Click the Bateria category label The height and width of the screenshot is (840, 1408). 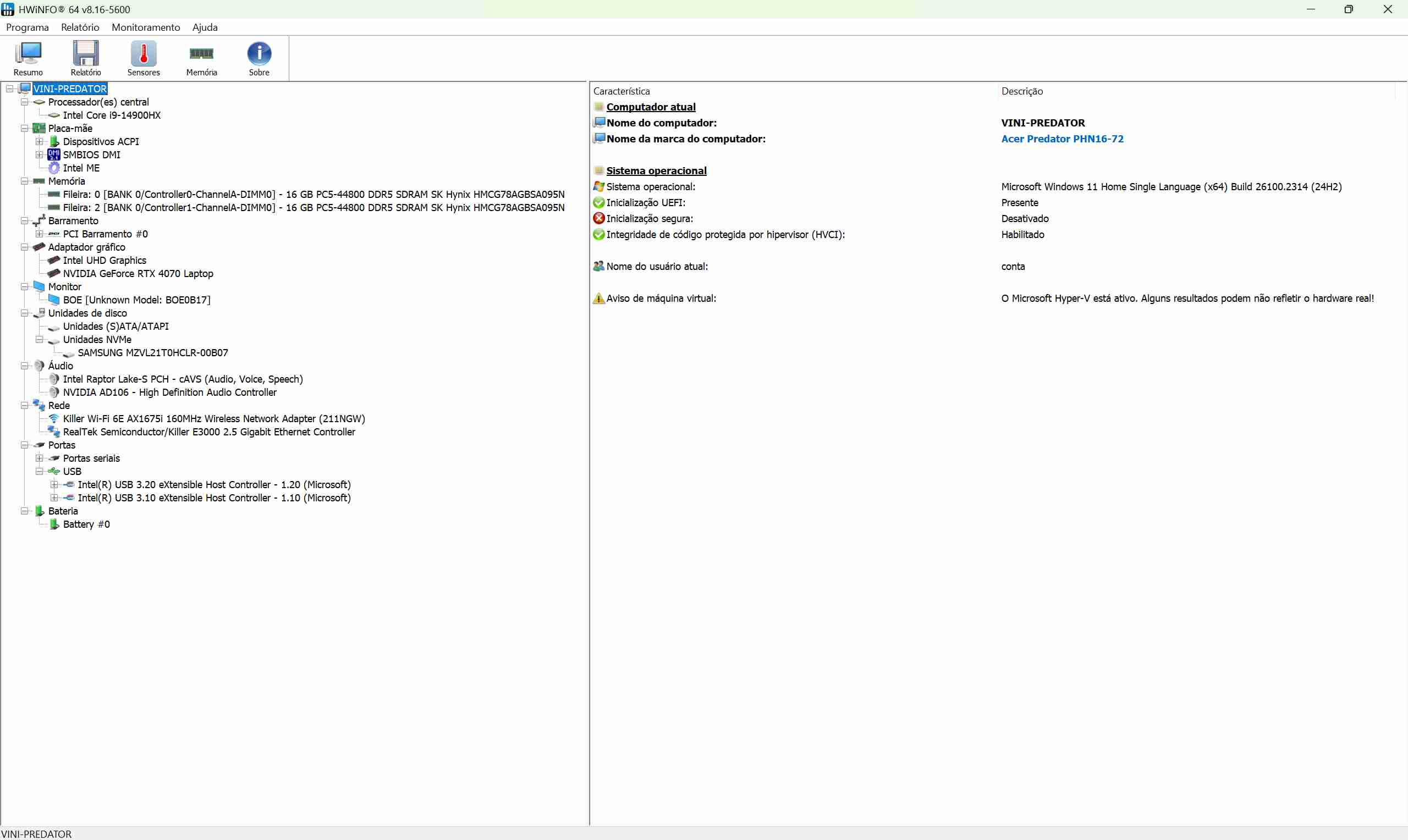pos(63,511)
